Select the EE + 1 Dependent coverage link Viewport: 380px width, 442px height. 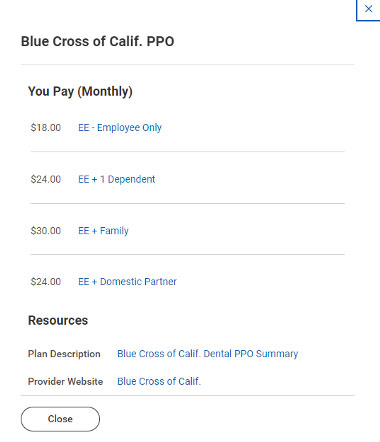pyautogui.click(x=117, y=179)
